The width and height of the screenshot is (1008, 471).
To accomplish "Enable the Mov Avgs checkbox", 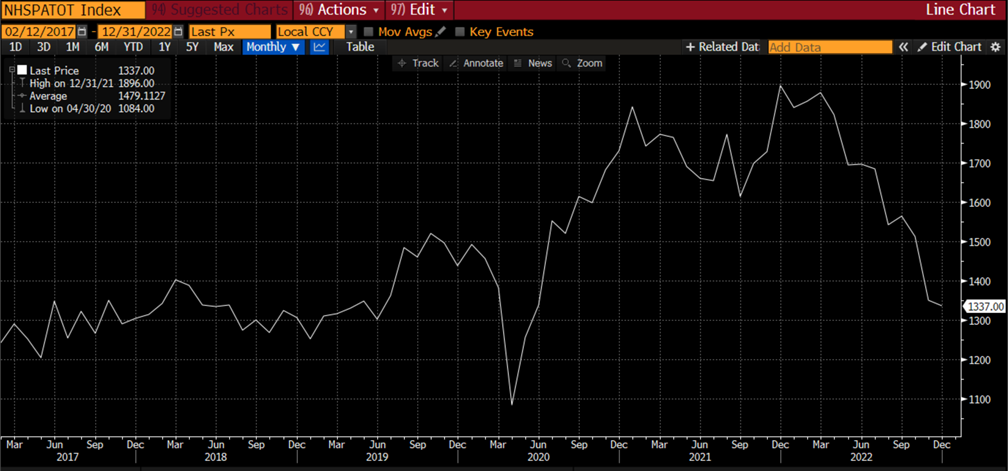I will pyautogui.click(x=369, y=32).
